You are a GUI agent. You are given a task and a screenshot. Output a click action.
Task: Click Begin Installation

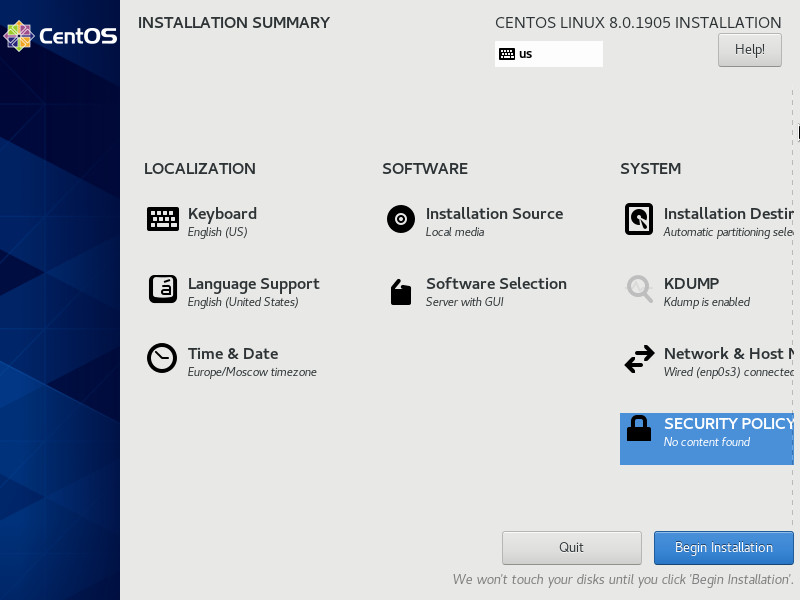point(723,547)
